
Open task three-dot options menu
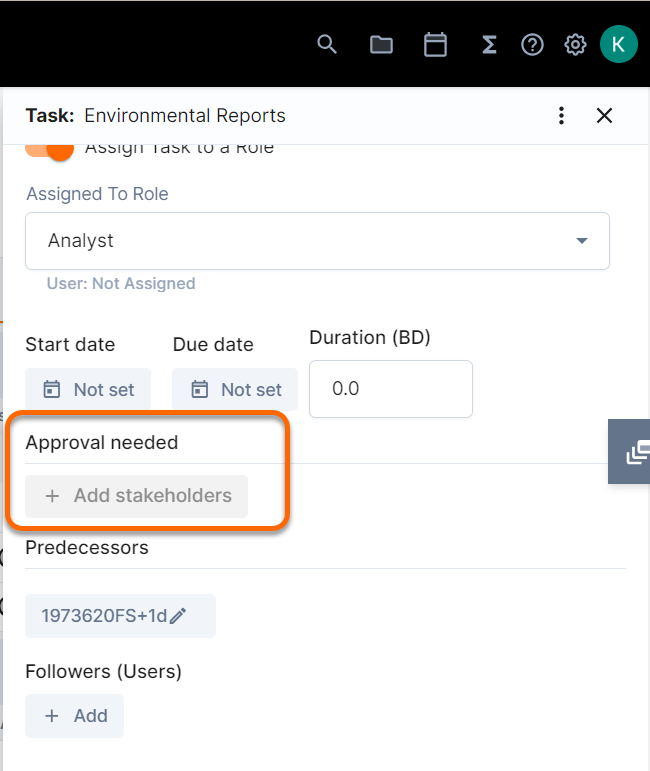click(x=562, y=116)
